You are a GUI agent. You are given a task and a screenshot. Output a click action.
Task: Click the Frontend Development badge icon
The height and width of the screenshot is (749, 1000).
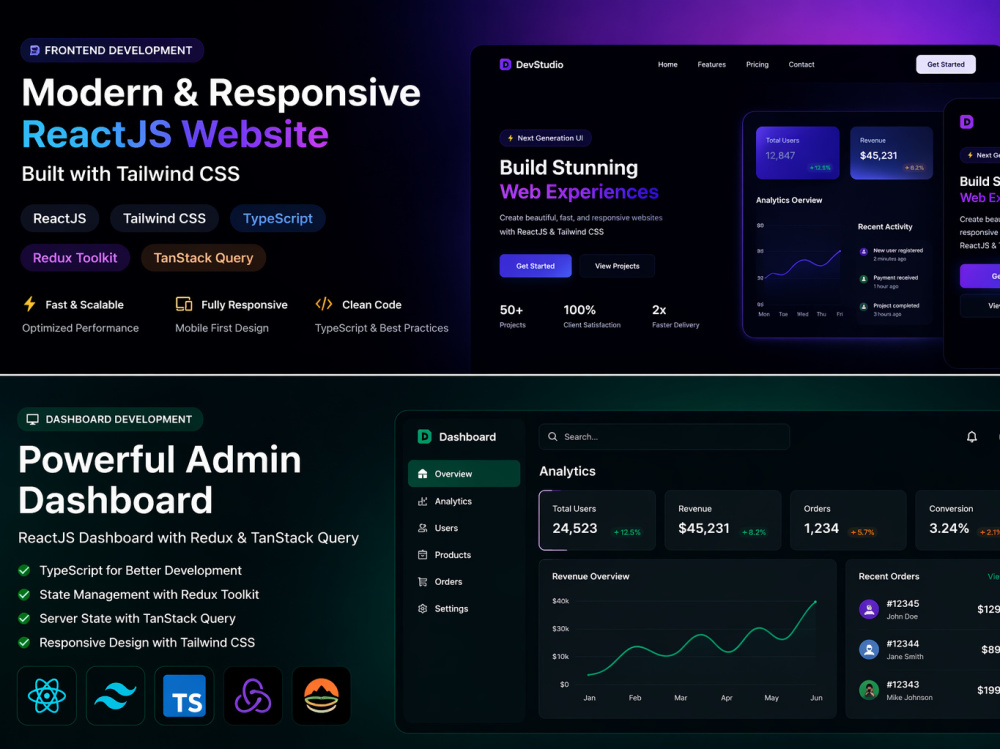click(x=34, y=50)
